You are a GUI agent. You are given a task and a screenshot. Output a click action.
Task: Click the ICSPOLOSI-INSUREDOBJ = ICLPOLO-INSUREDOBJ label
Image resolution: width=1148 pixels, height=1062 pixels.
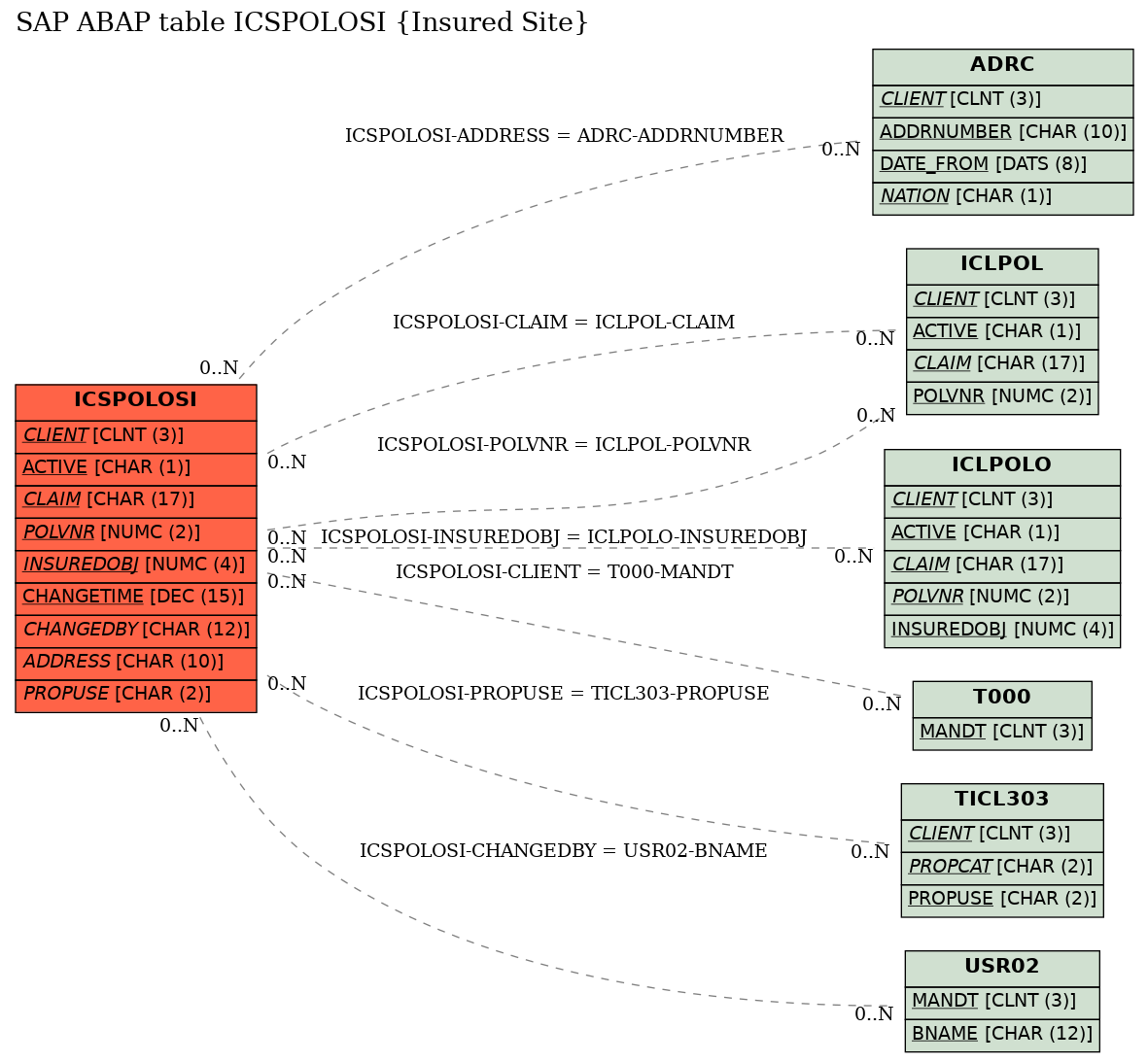pyautogui.click(x=563, y=537)
